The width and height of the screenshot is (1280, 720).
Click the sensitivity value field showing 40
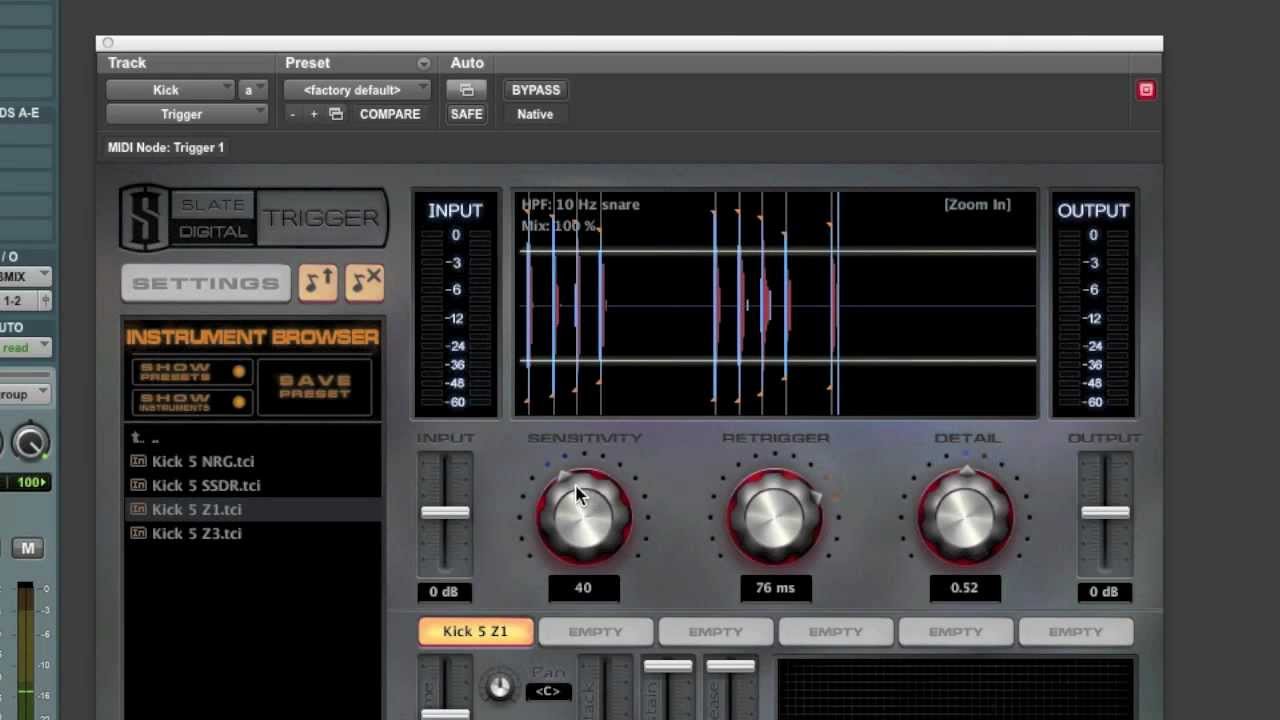tap(584, 588)
